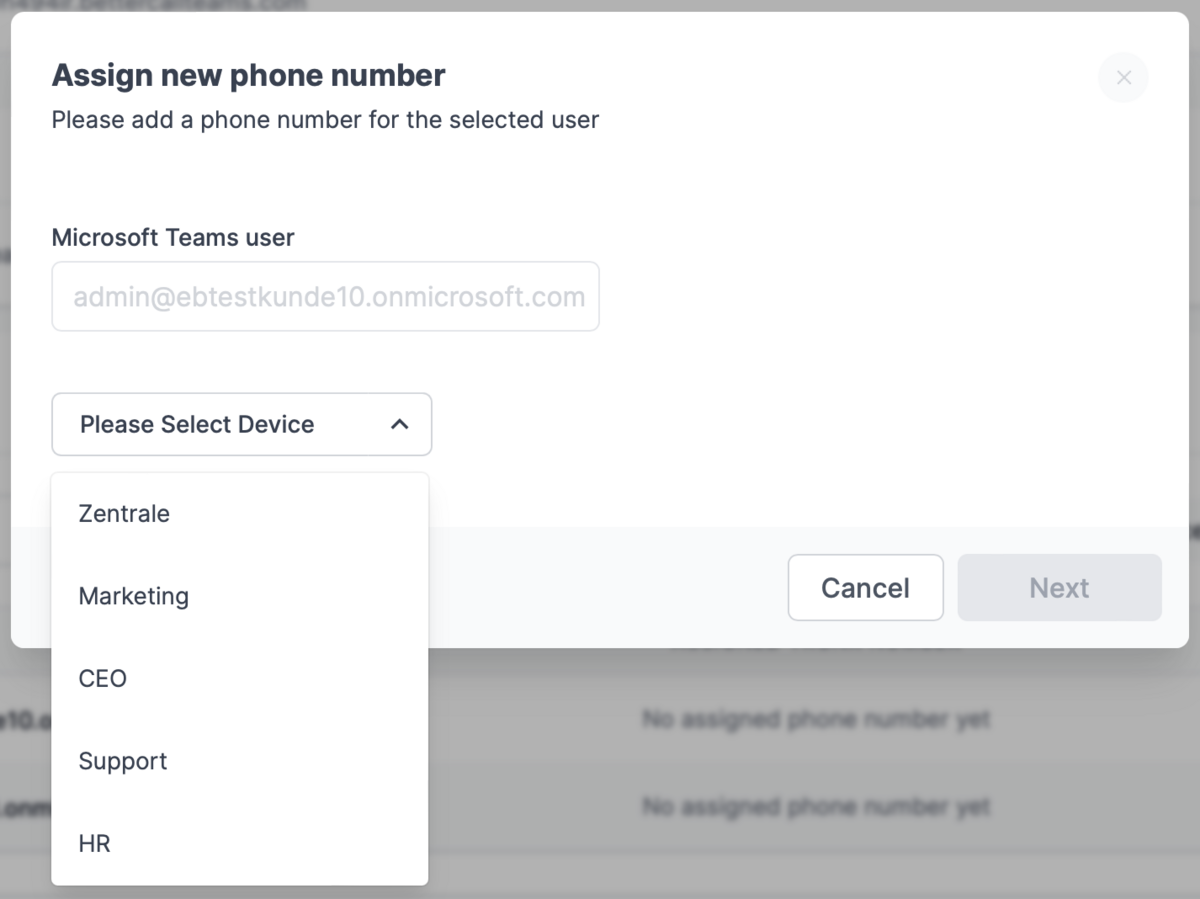The width and height of the screenshot is (1200, 899).
Task: Pick the CEO device option
Action: click(x=103, y=679)
